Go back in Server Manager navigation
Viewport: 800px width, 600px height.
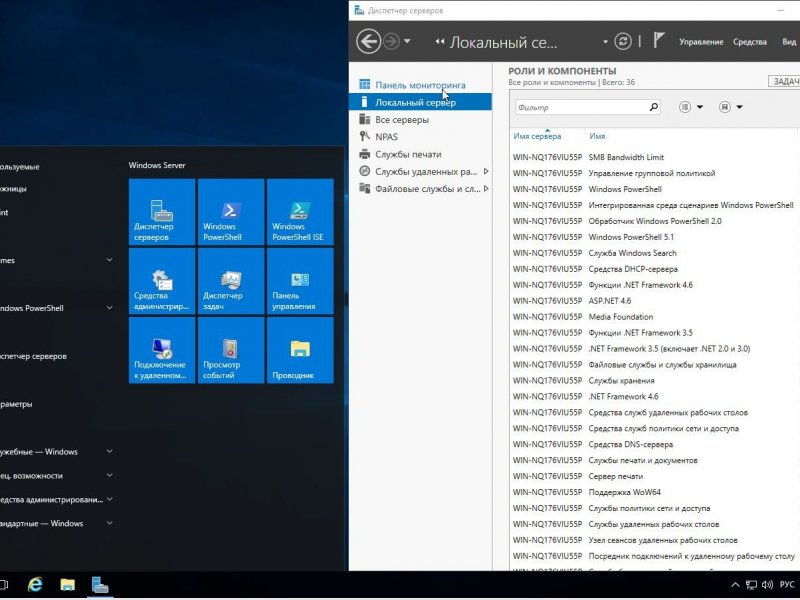[x=368, y=41]
